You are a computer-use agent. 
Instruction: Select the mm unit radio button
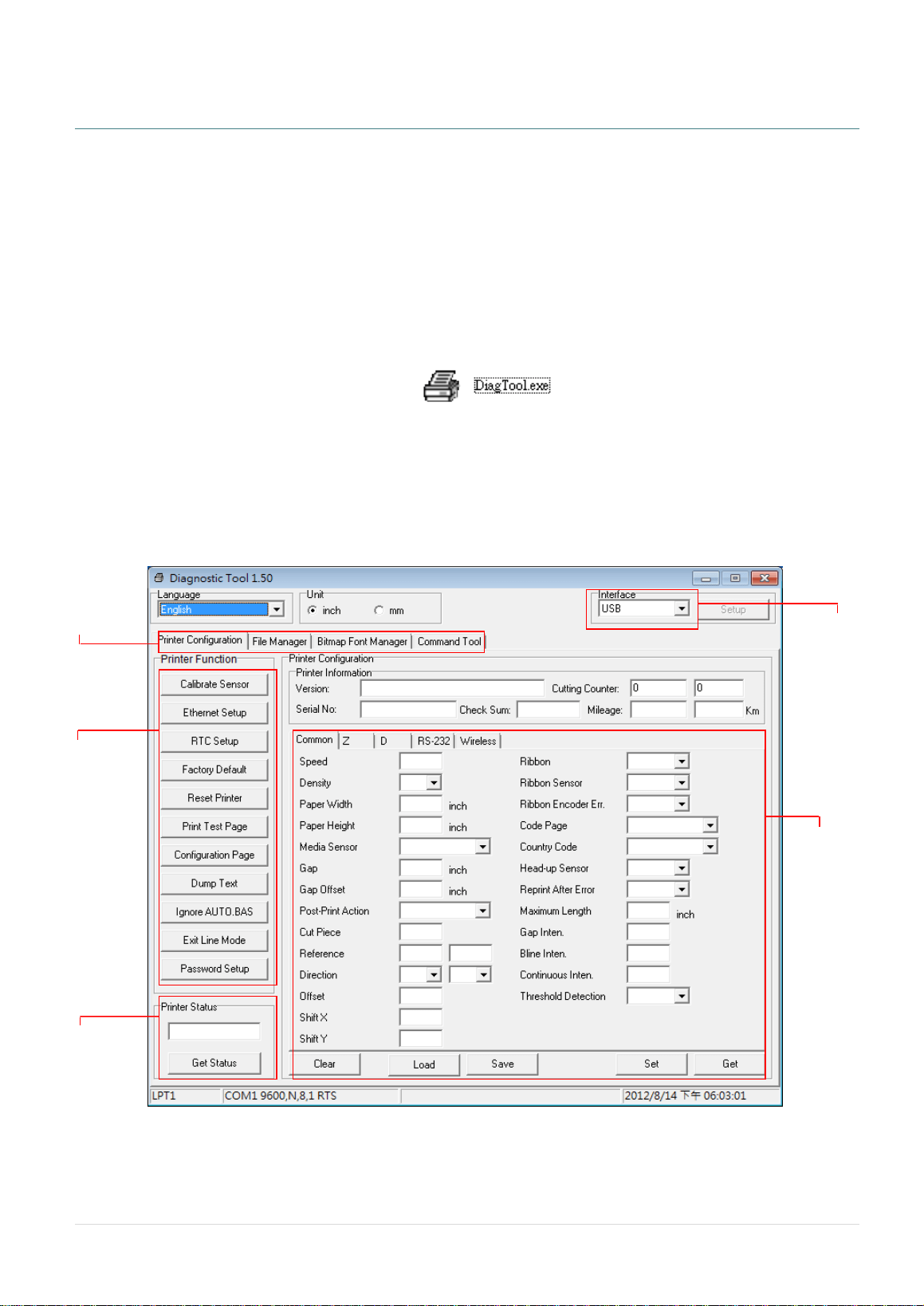pyautogui.click(x=379, y=610)
